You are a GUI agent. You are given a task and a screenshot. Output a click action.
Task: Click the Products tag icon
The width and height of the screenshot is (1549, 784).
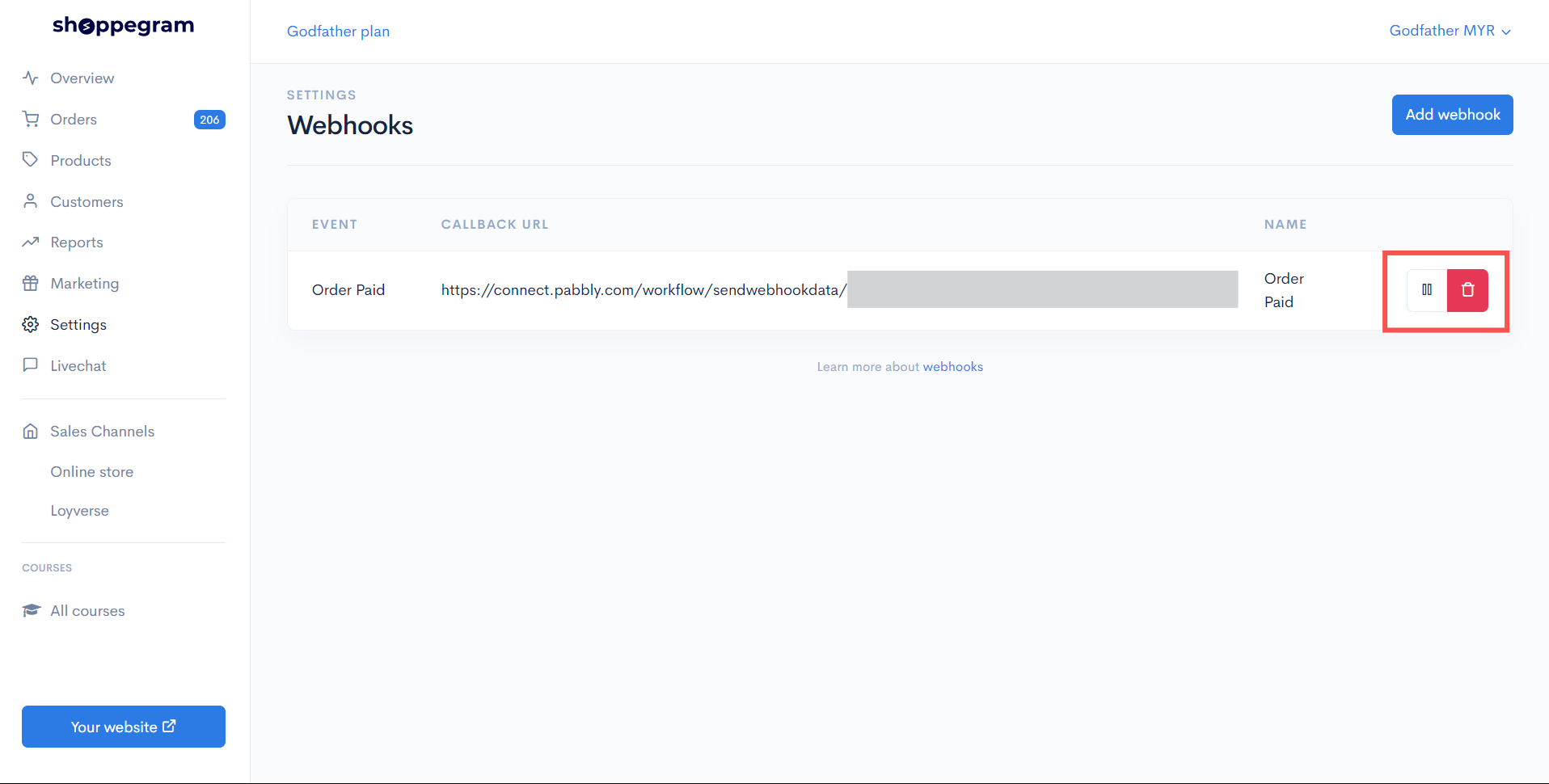[31, 160]
